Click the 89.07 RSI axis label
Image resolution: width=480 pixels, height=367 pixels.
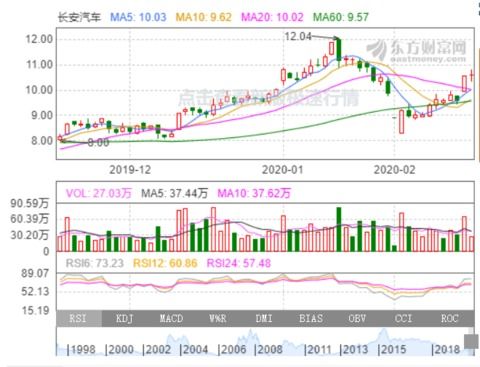pyautogui.click(x=35, y=273)
